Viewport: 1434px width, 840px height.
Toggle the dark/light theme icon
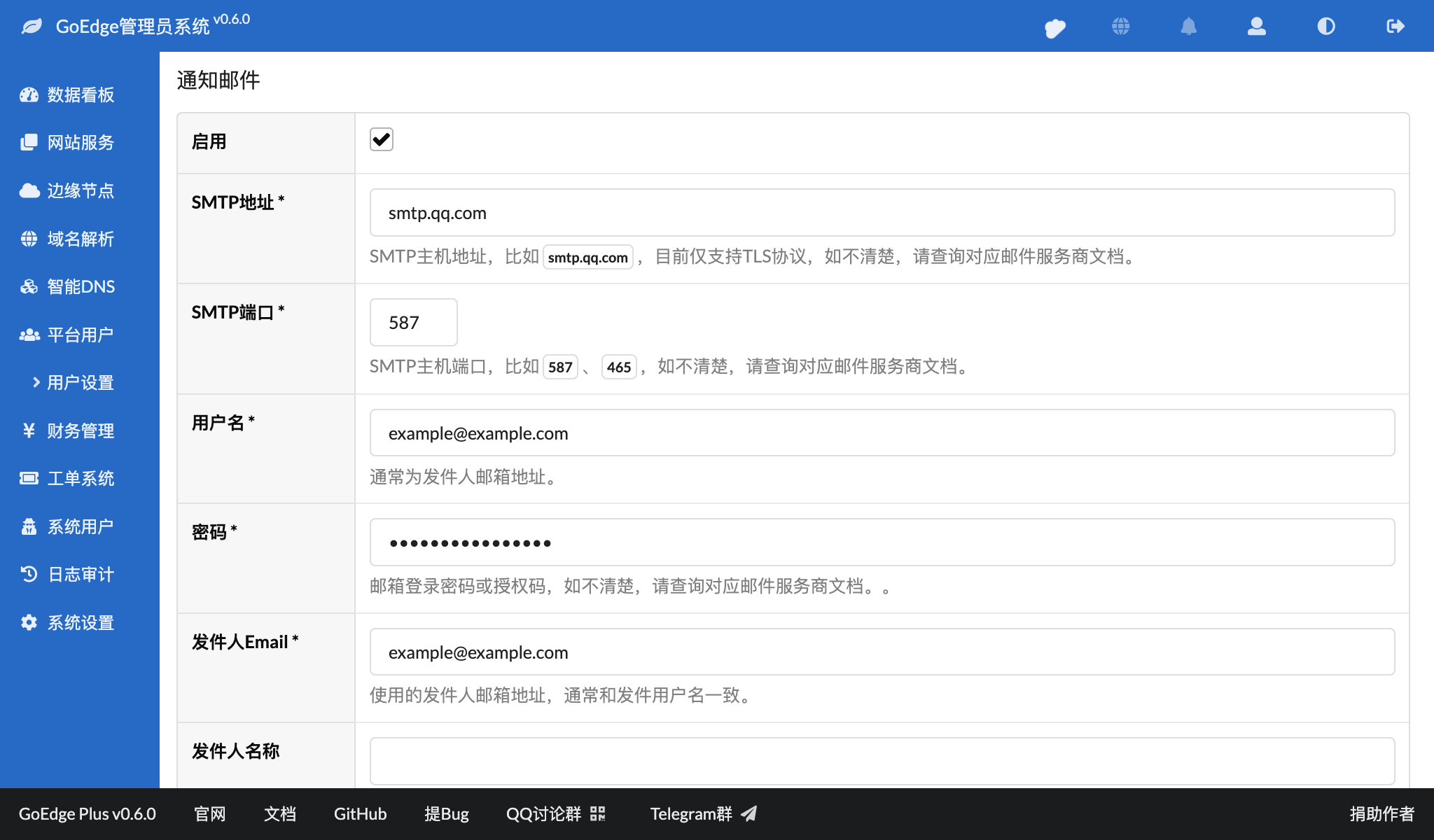pyautogui.click(x=1325, y=27)
